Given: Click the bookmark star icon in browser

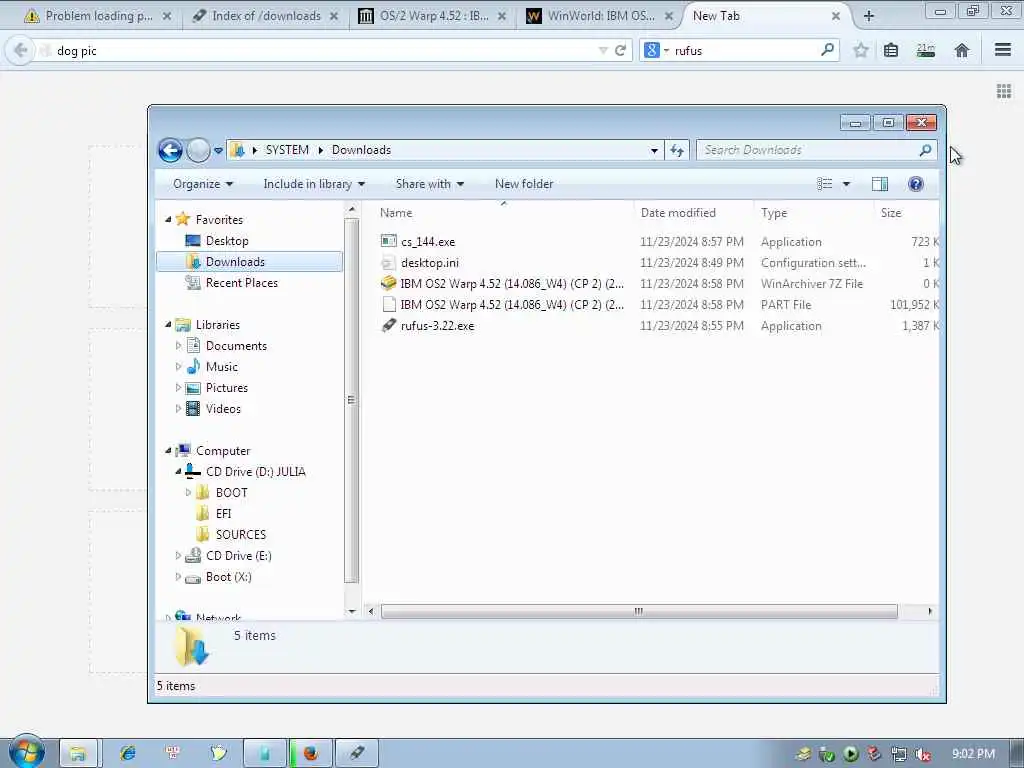Looking at the screenshot, I should [861, 50].
